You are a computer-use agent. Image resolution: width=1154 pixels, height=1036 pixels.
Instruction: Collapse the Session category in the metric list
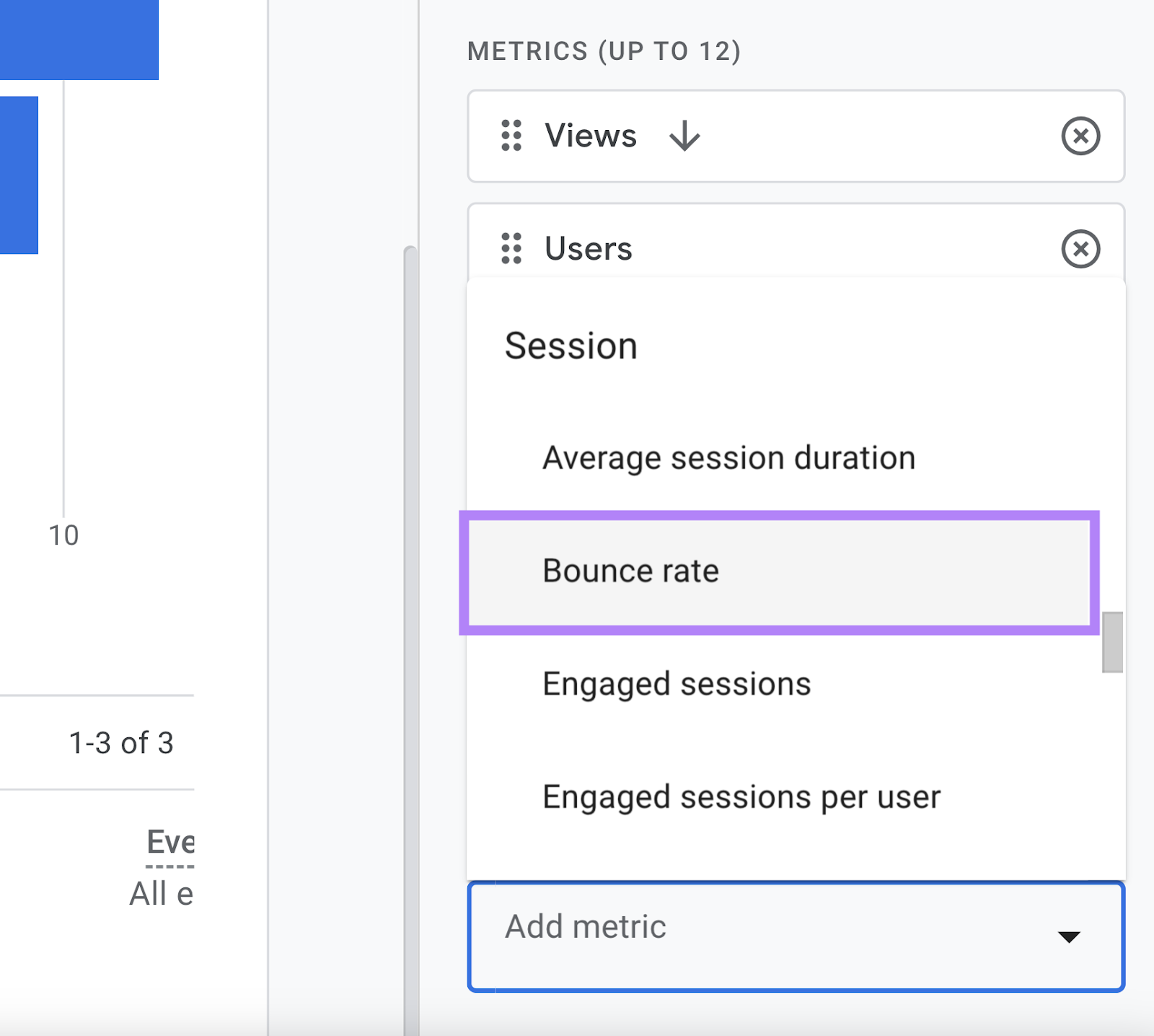click(571, 346)
